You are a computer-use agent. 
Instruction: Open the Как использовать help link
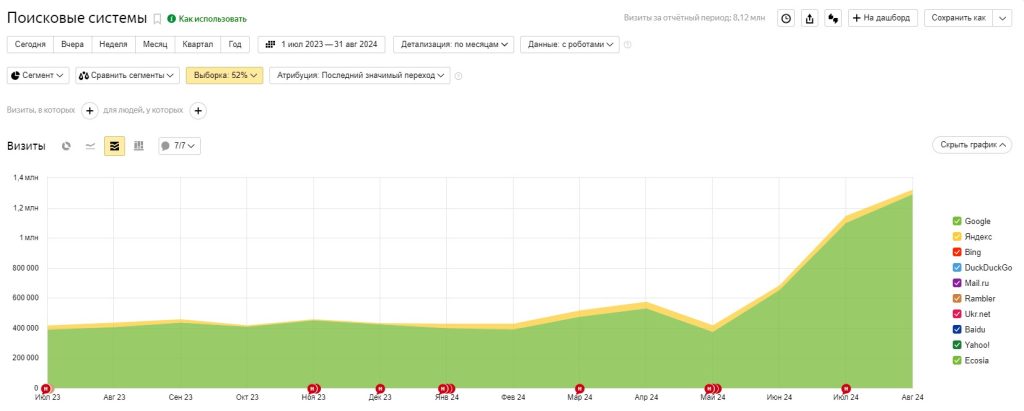click(x=207, y=19)
